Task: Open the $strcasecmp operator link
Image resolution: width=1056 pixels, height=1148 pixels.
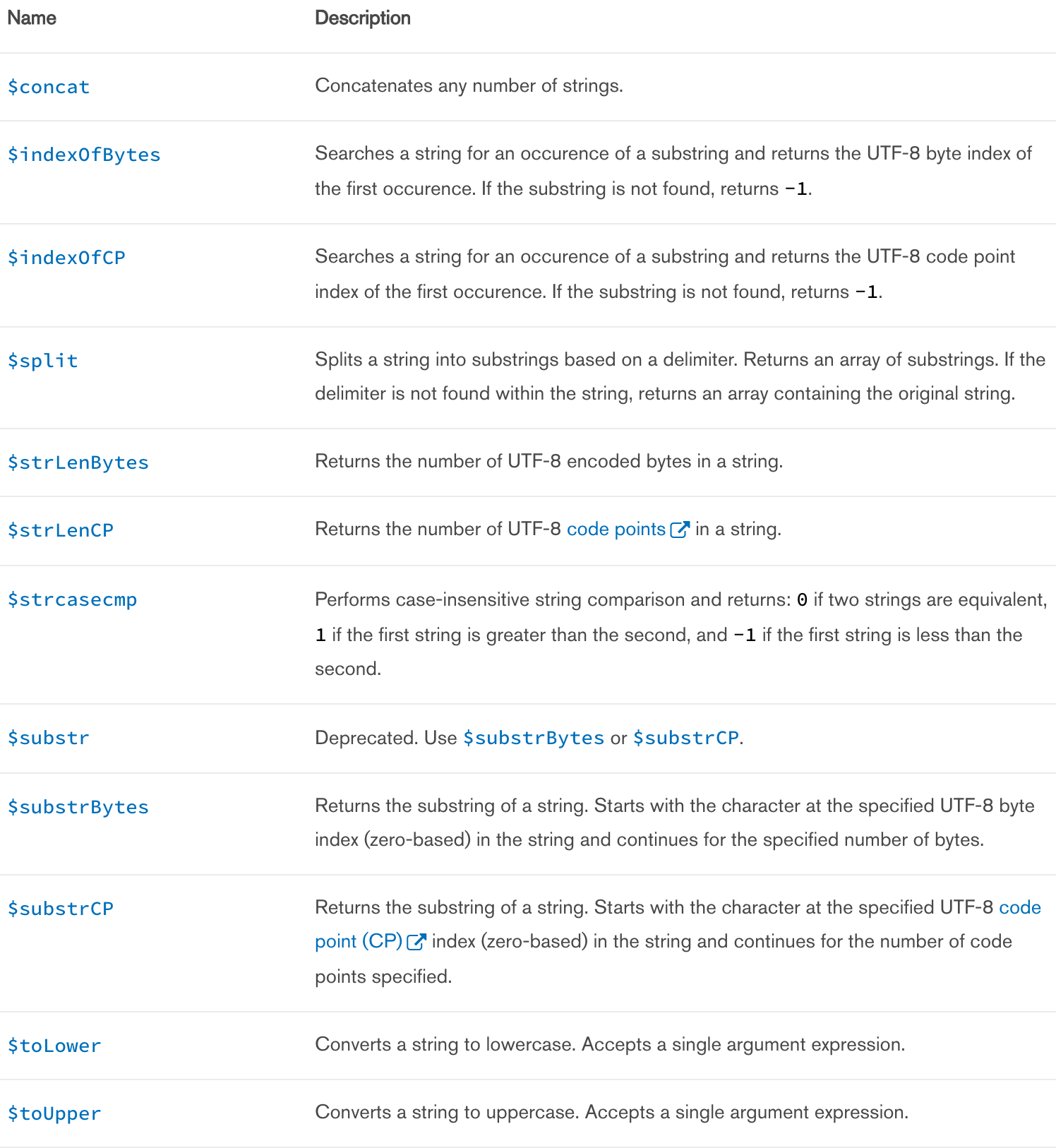Action: (x=72, y=599)
